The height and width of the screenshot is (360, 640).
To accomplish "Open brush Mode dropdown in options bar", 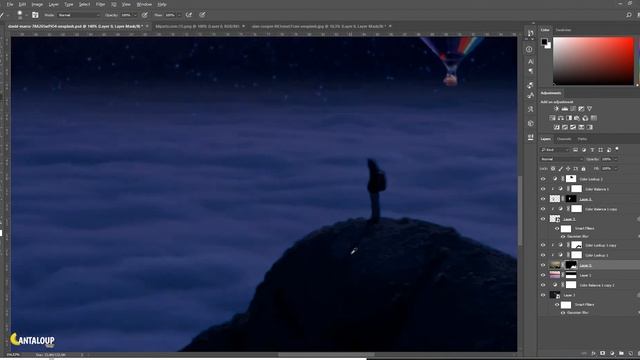I will pos(78,15).
